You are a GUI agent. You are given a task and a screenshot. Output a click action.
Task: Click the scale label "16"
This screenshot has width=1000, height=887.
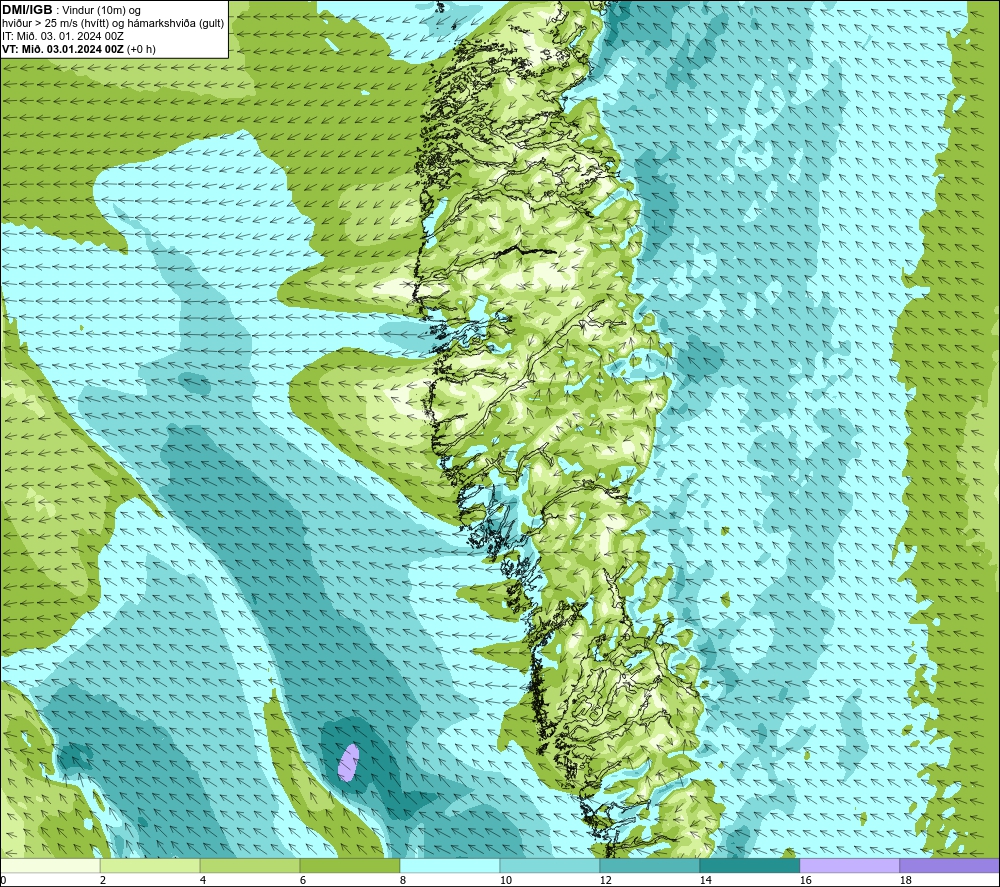[x=805, y=881]
